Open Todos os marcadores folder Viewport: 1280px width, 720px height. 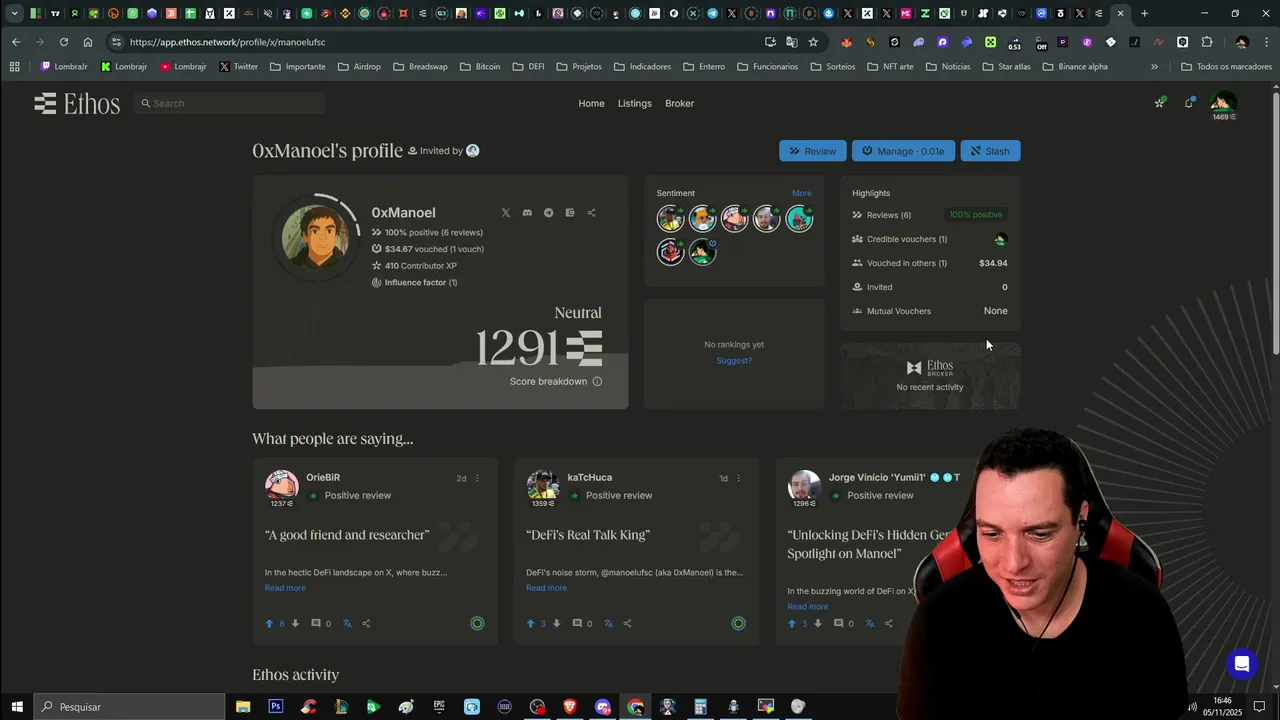pos(1226,67)
